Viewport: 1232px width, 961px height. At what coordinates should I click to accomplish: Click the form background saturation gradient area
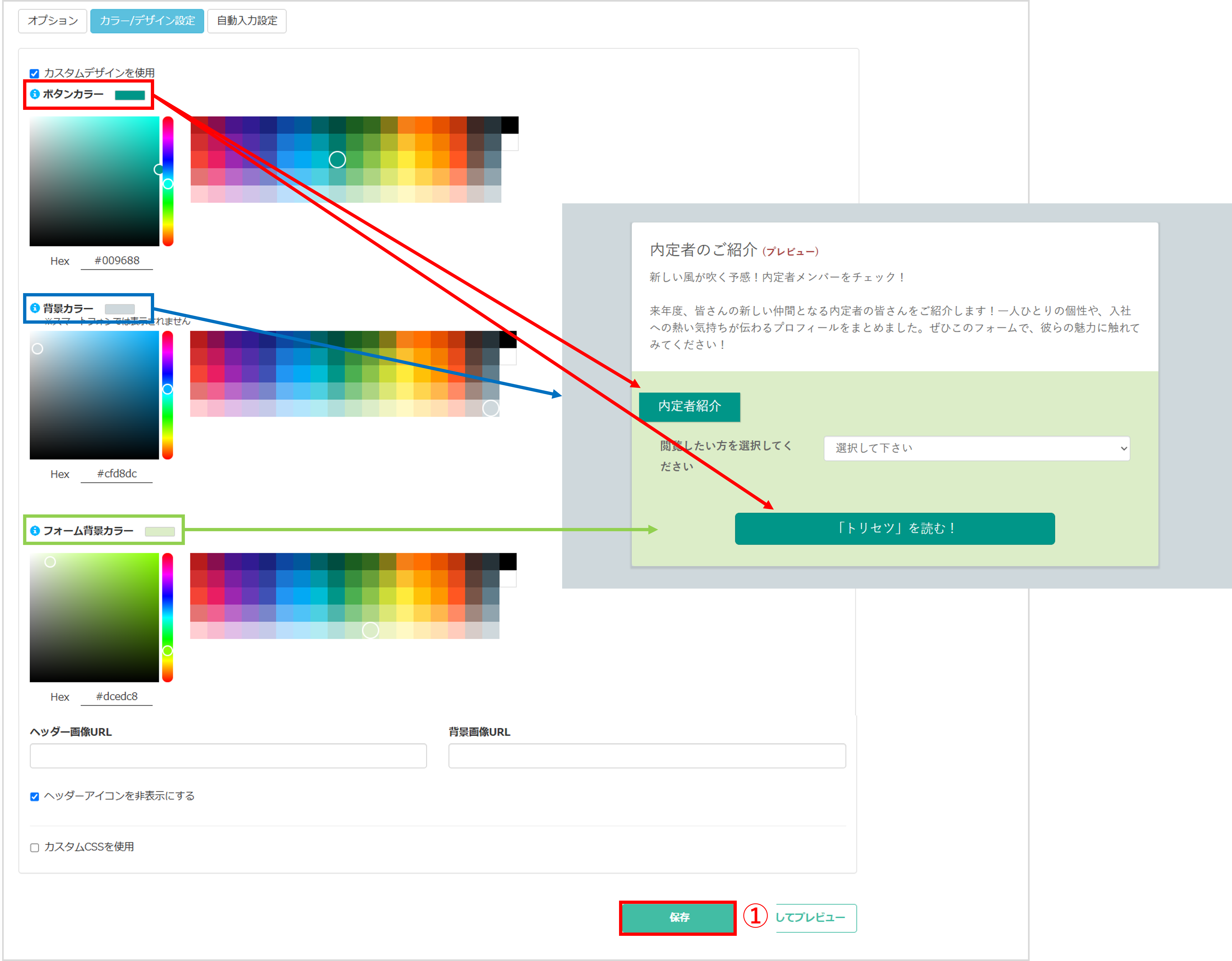coord(94,617)
